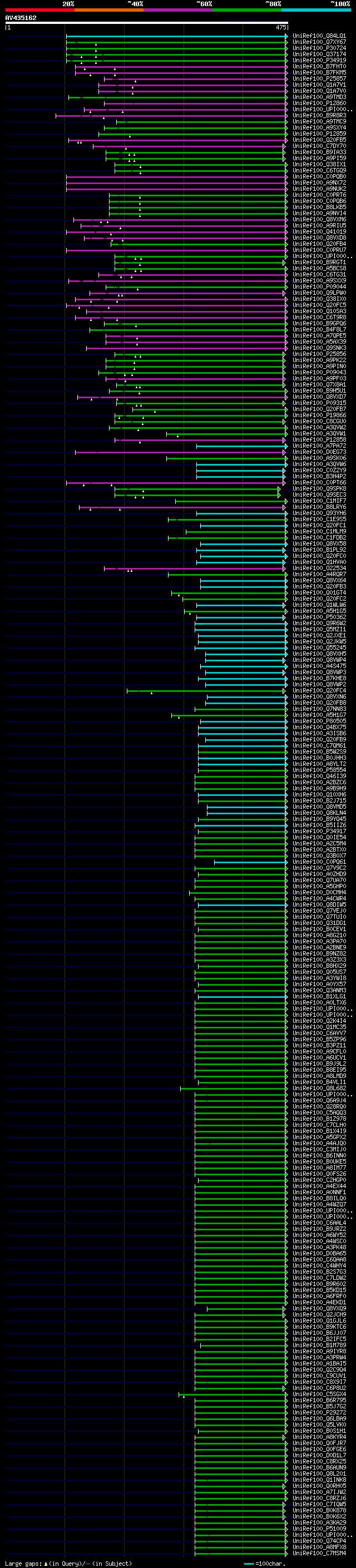Screen dimensions: 356x1568
Task: Open the UniRef100_B7FHT0 hit
Action: [x=319, y=66]
